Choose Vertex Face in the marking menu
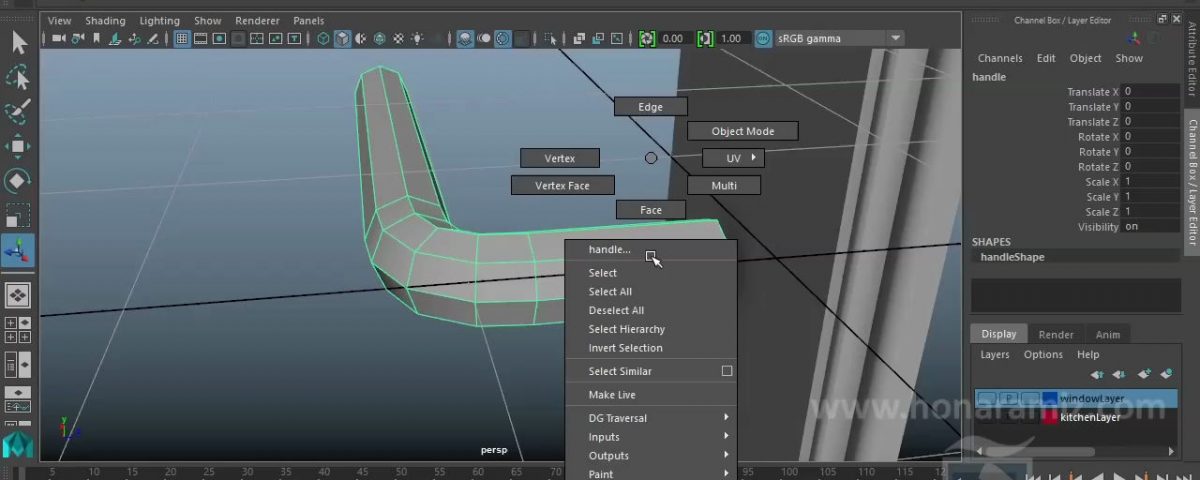The image size is (1200, 480). (562, 185)
